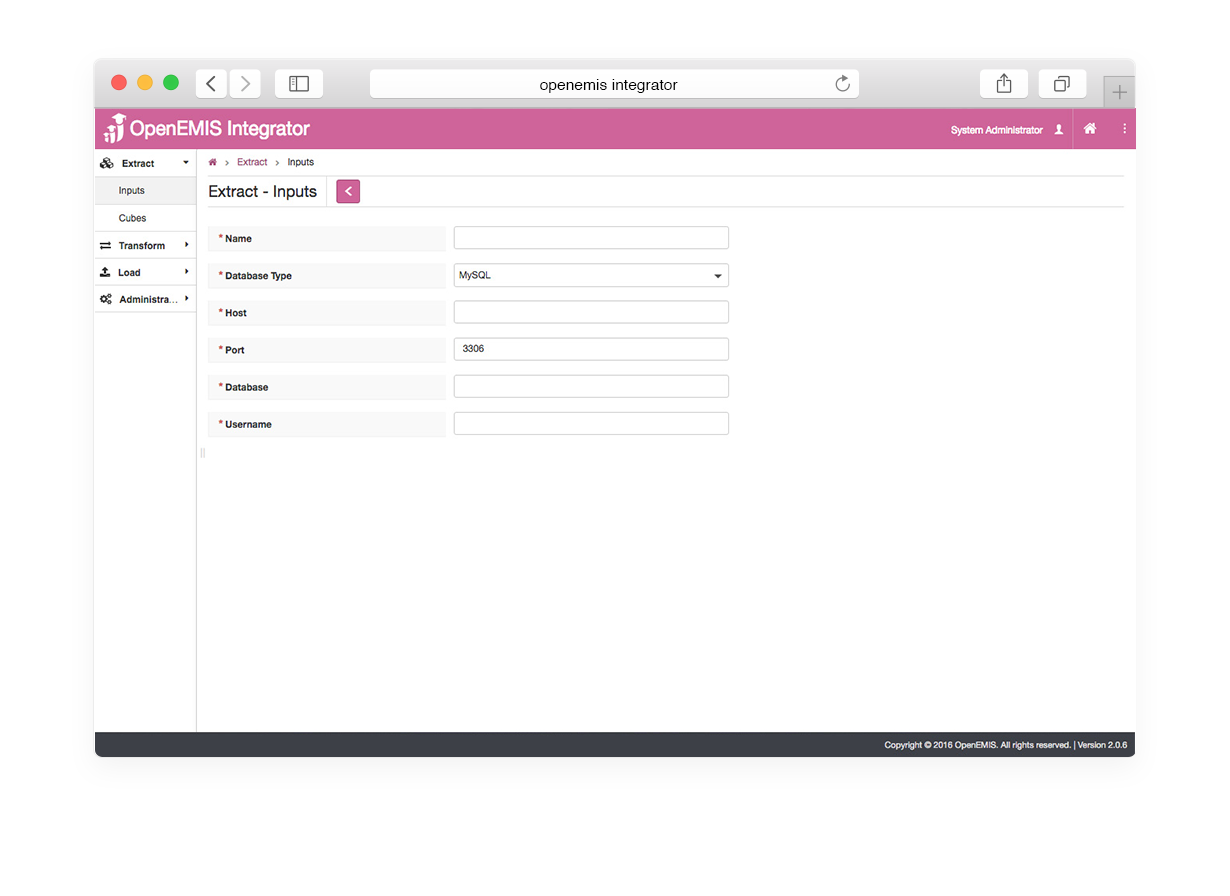Screen dimensions: 1230x896
Task: Click the copyright Version 2.0.6 footer text
Action: point(1005,745)
